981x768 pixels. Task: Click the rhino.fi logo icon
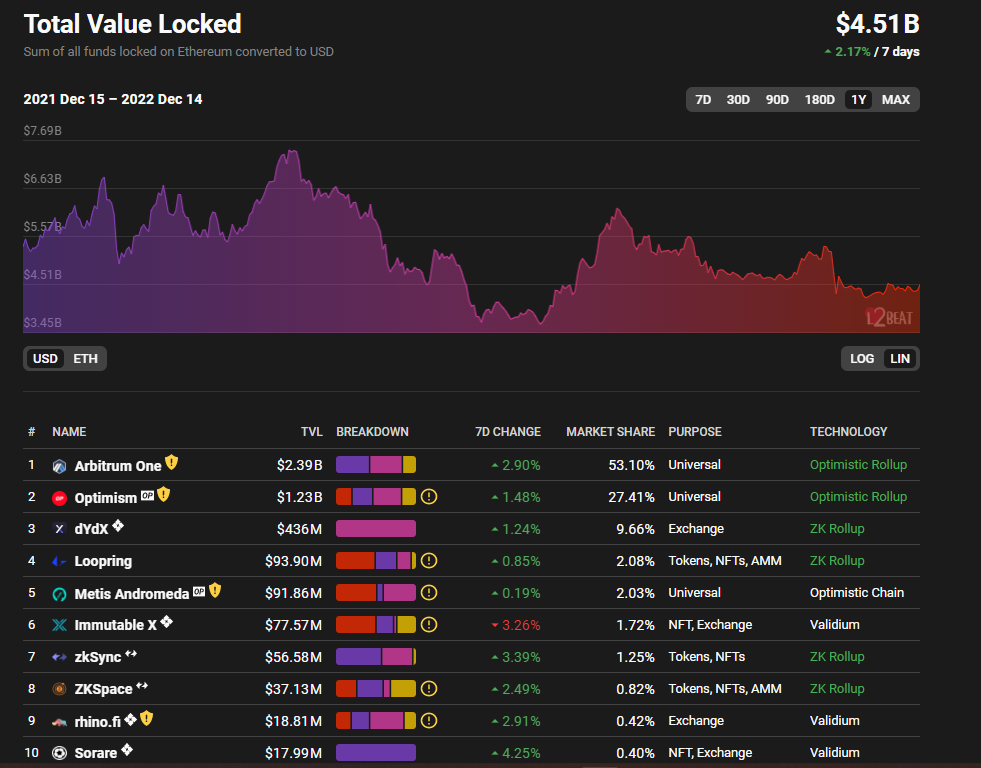[x=59, y=722]
